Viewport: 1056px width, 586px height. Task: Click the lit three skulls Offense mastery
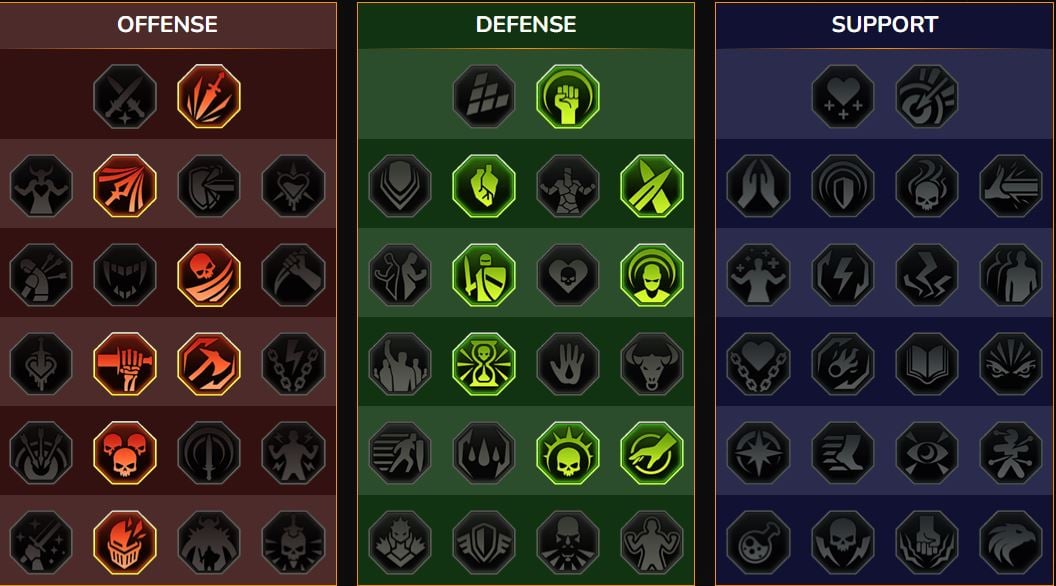tap(125, 453)
